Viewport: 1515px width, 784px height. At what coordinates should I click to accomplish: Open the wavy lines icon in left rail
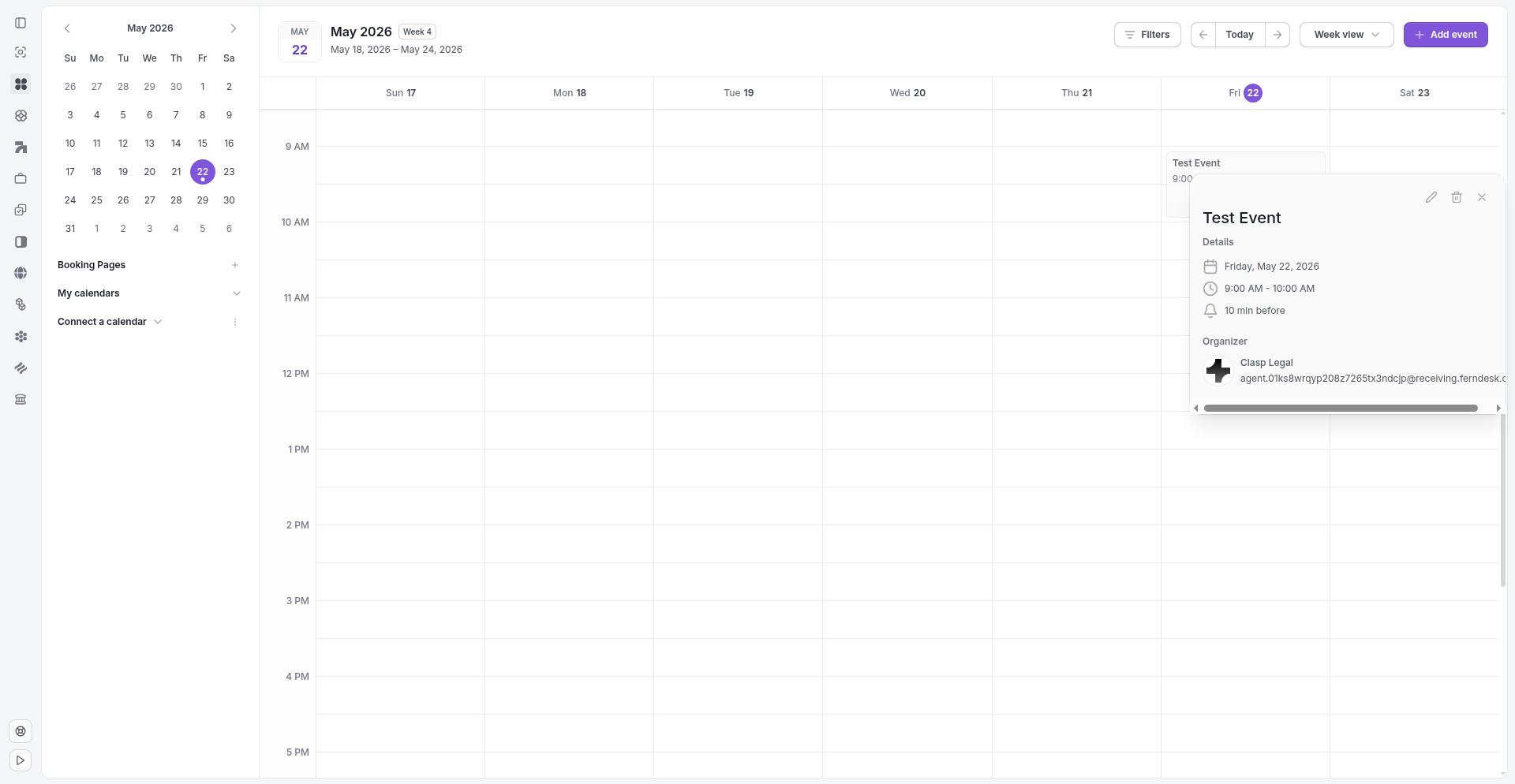(x=21, y=368)
